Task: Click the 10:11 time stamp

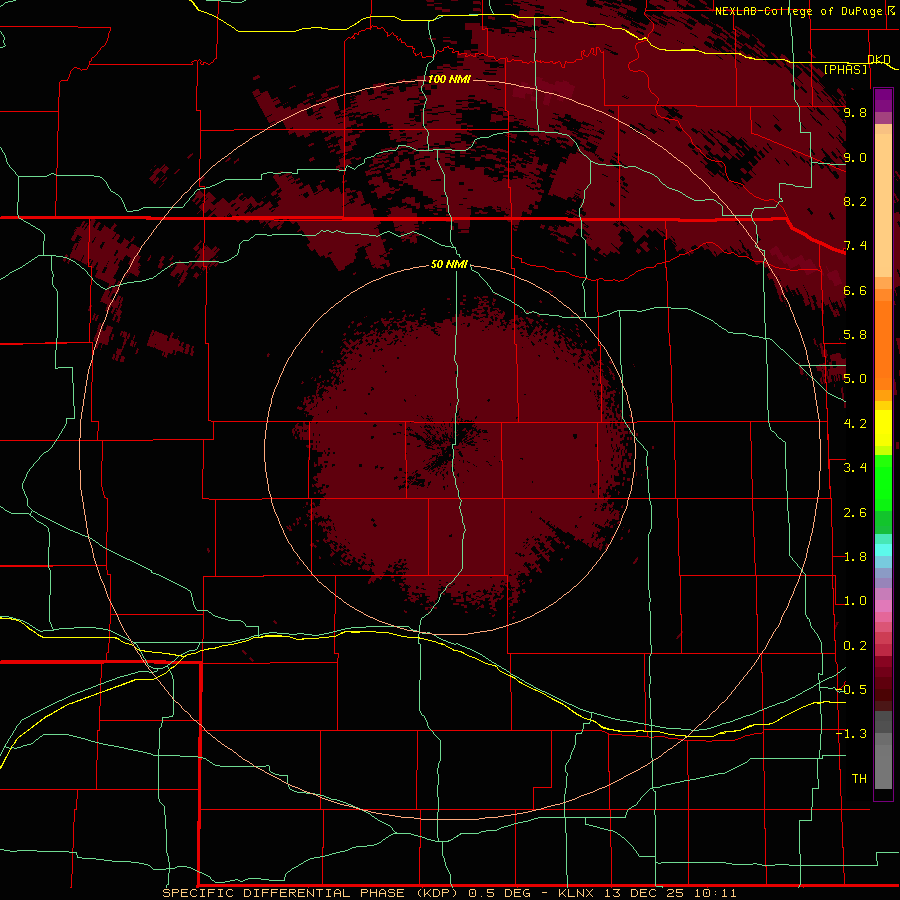Action: click(x=715, y=893)
